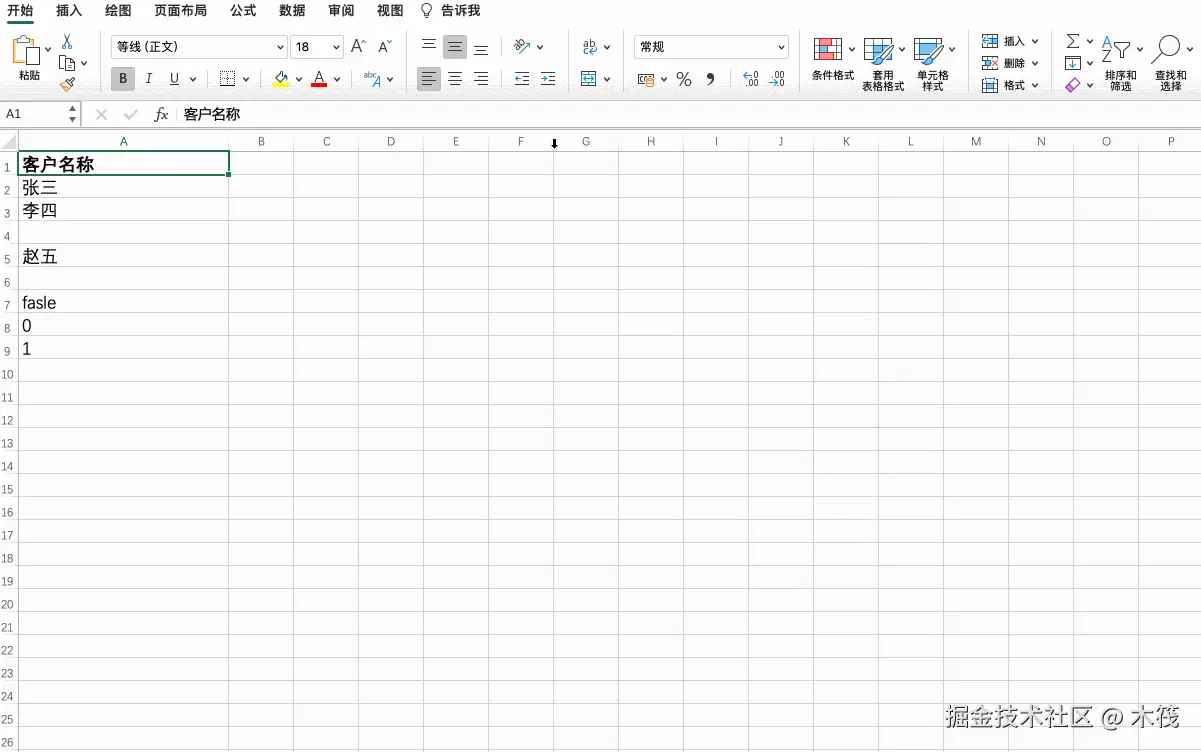Expand the Paste options arrow
Screen dimensions: 1201x752
(x=47, y=49)
